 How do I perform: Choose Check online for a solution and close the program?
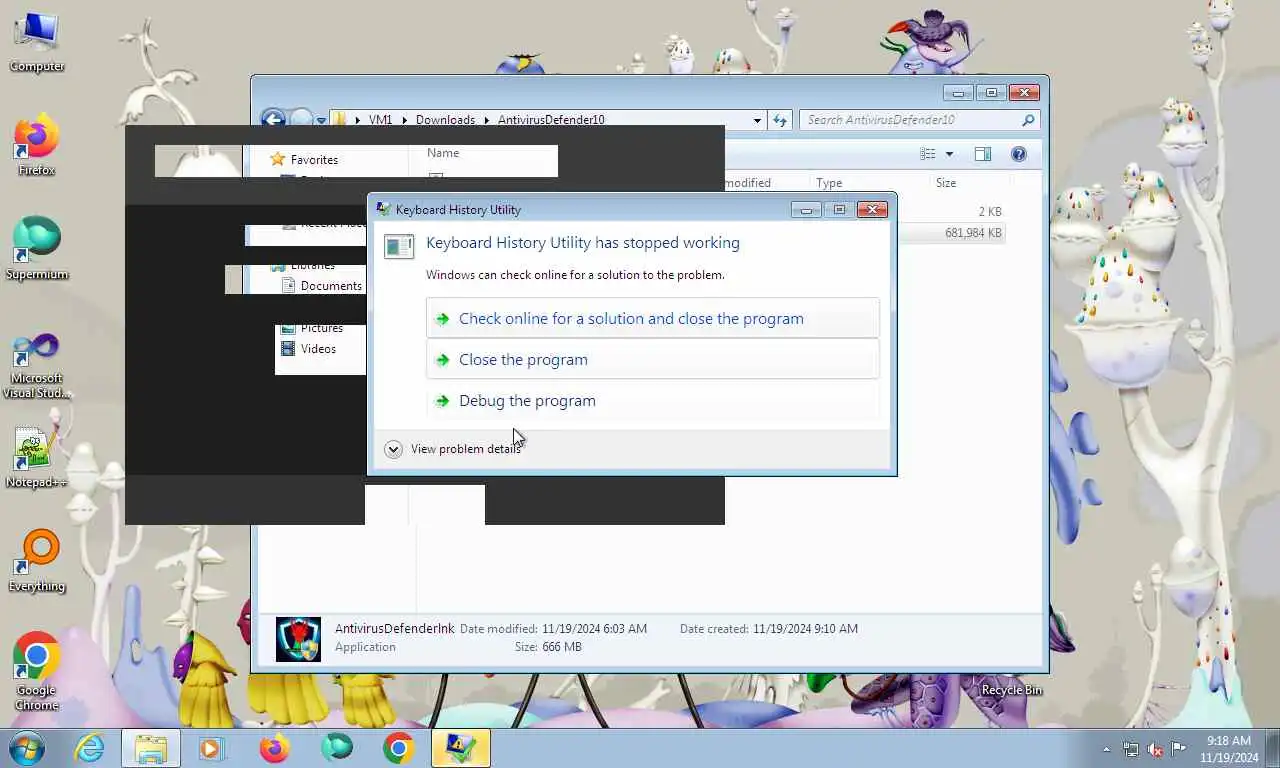pyautogui.click(x=652, y=318)
